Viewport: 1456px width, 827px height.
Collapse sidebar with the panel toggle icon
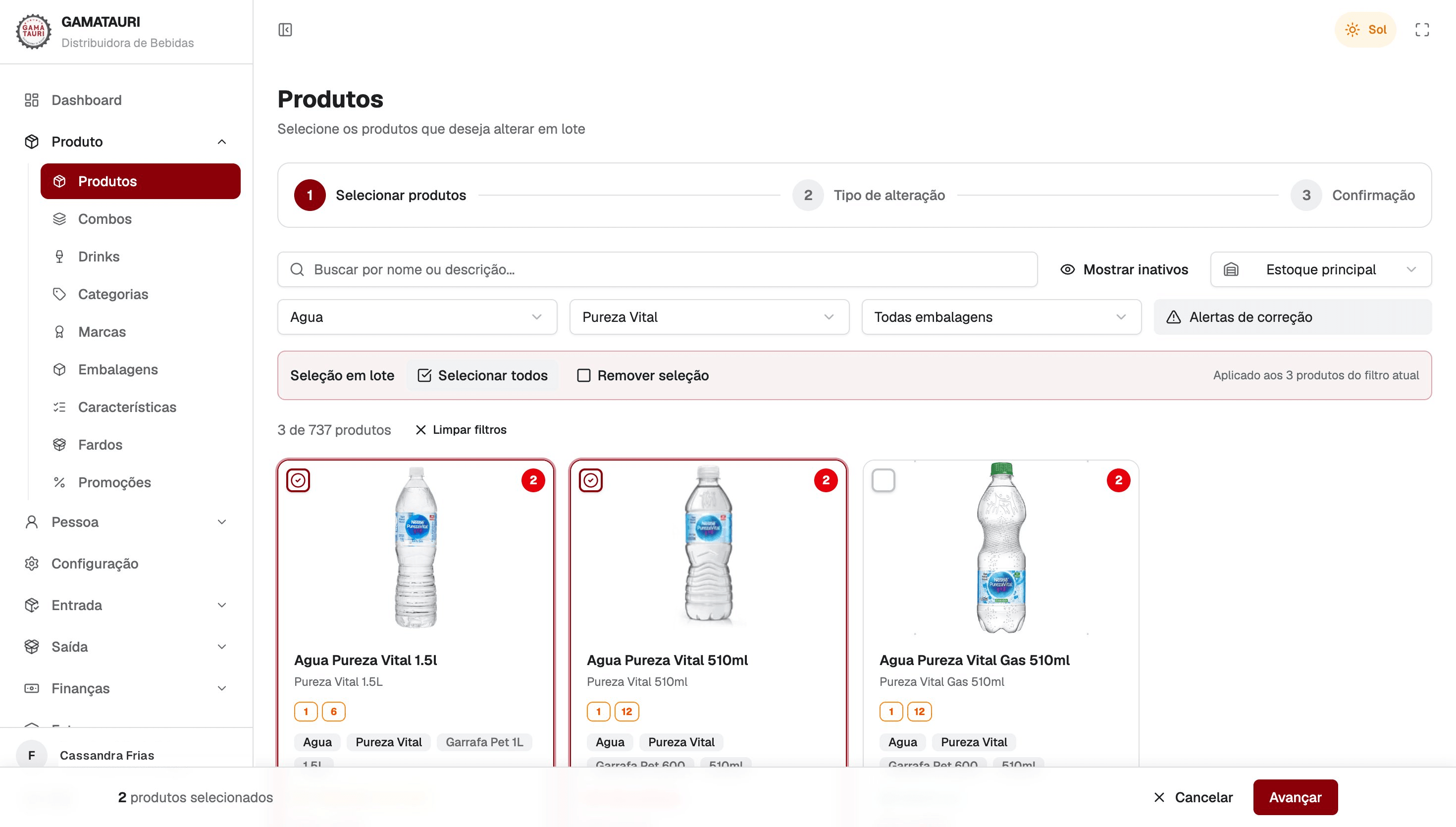tap(285, 30)
